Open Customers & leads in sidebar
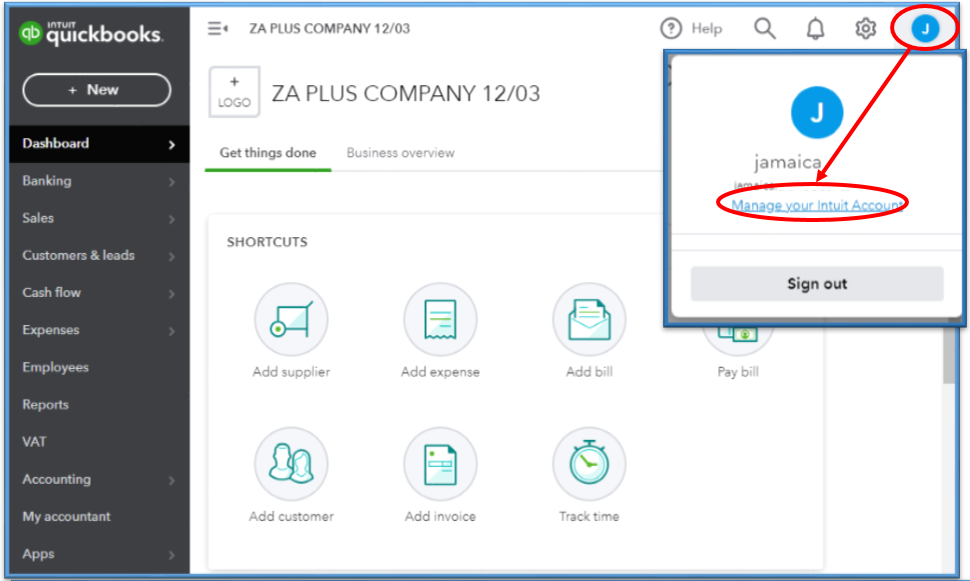Image resolution: width=970 pixels, height=581 pixels. click(100, 256)
